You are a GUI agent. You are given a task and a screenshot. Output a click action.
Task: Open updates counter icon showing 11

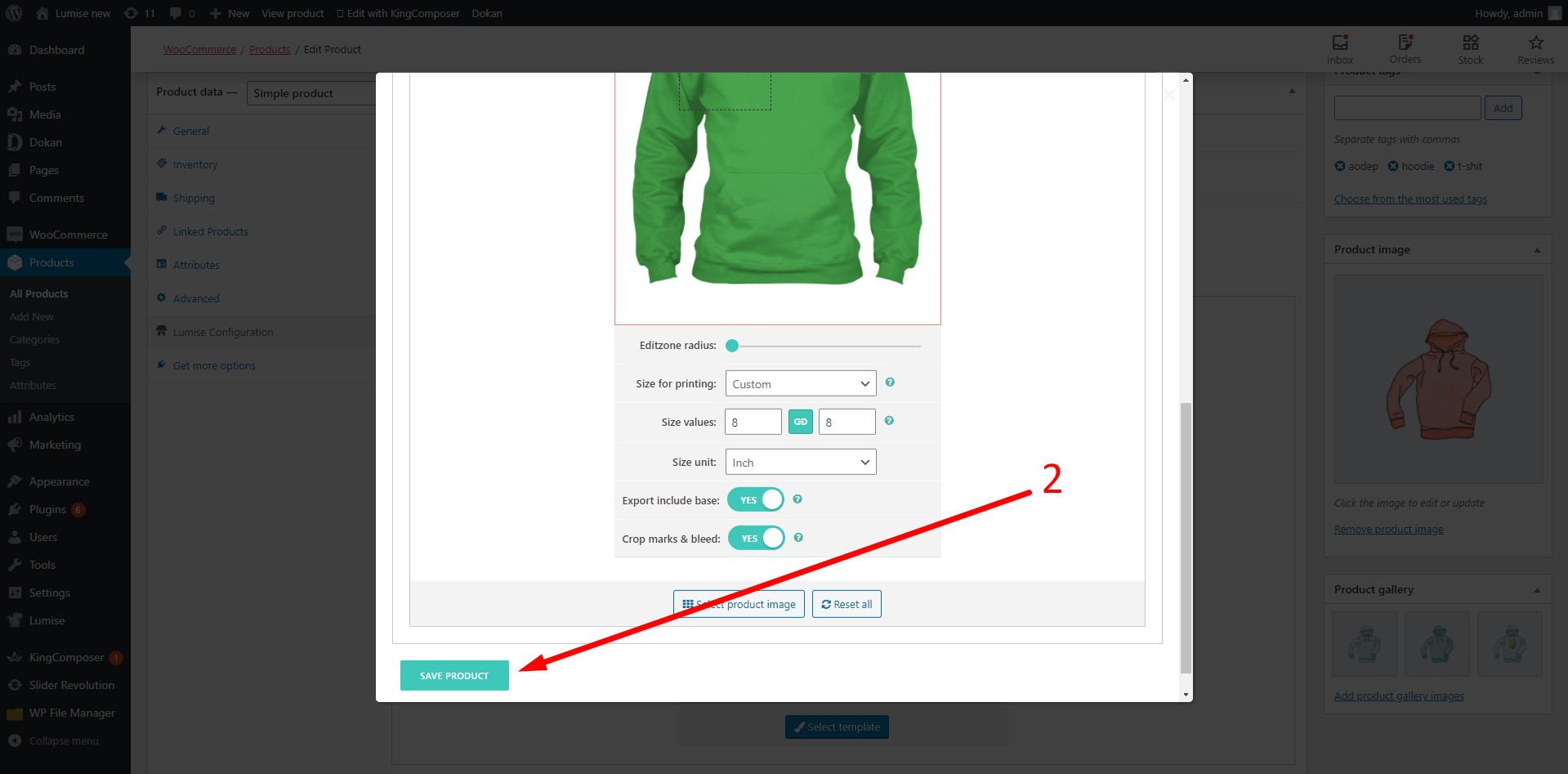click(x=140, y=13)
